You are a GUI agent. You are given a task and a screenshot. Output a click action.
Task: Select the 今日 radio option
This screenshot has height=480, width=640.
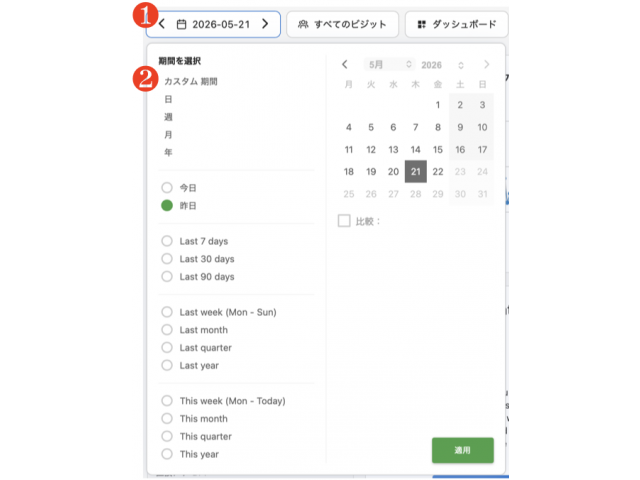[167, 188]
